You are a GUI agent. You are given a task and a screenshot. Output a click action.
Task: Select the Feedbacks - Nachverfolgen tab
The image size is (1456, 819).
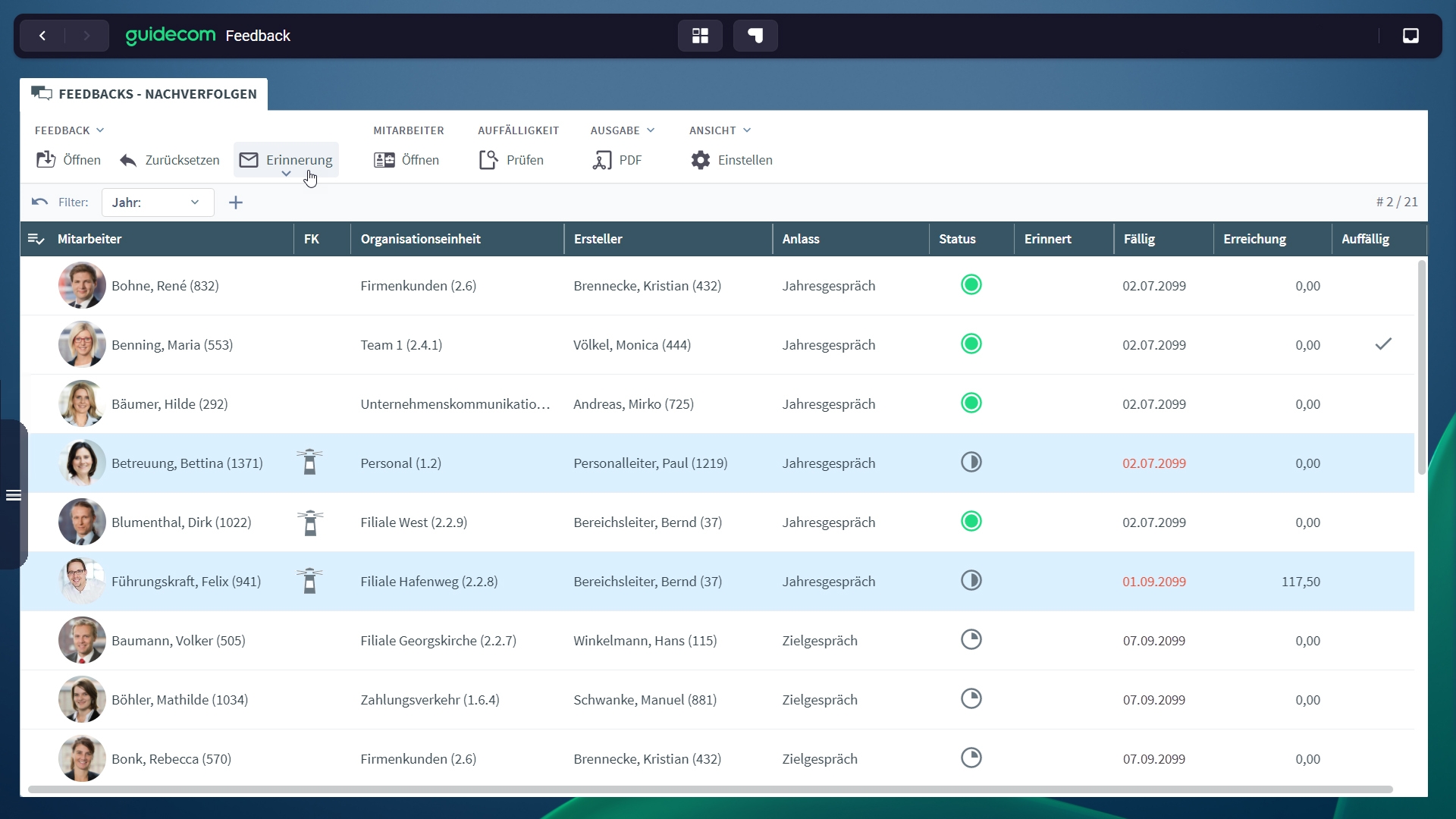(x=144, y=94)
